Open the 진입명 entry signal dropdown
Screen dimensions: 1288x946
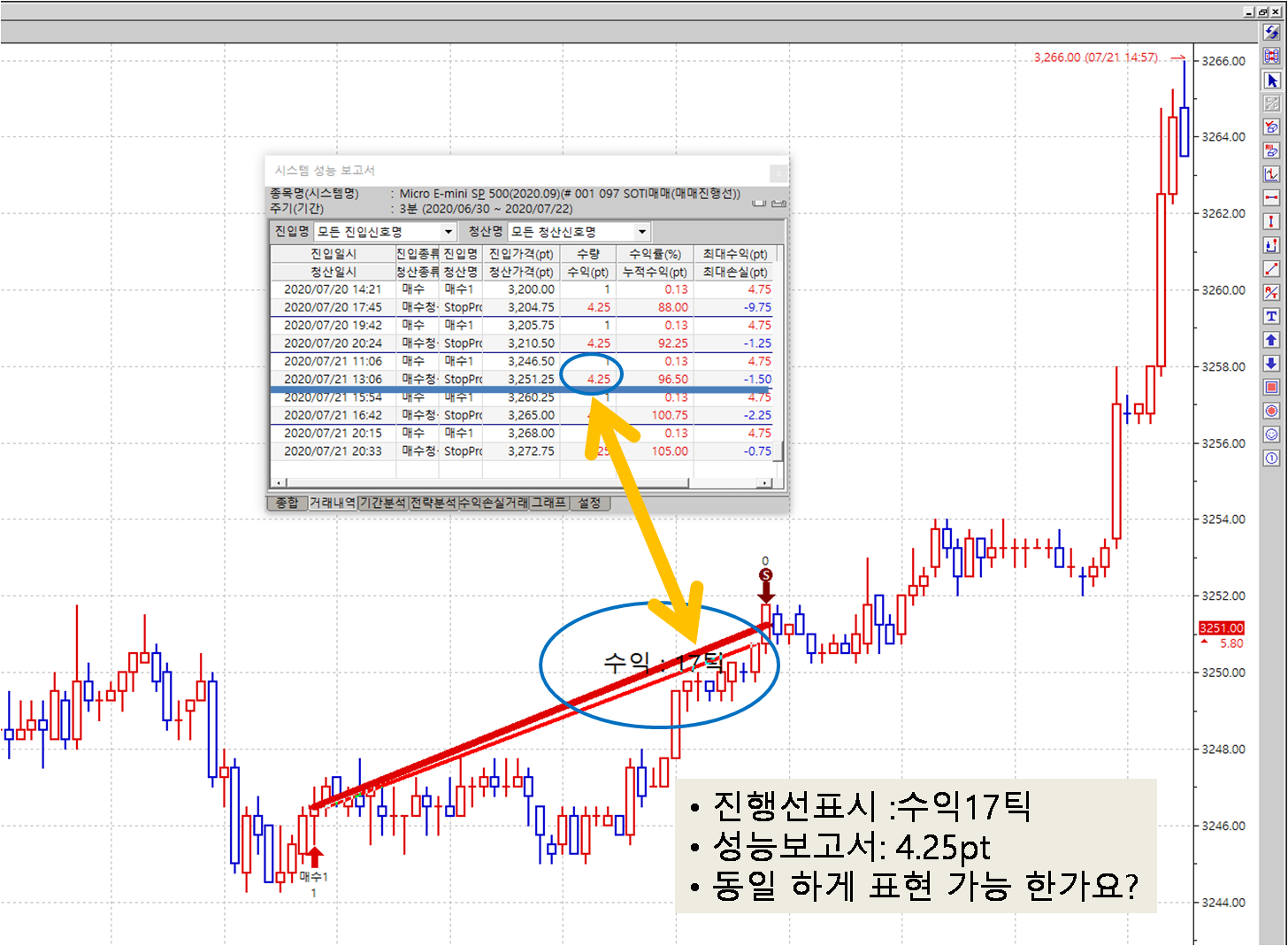point(448,232)
